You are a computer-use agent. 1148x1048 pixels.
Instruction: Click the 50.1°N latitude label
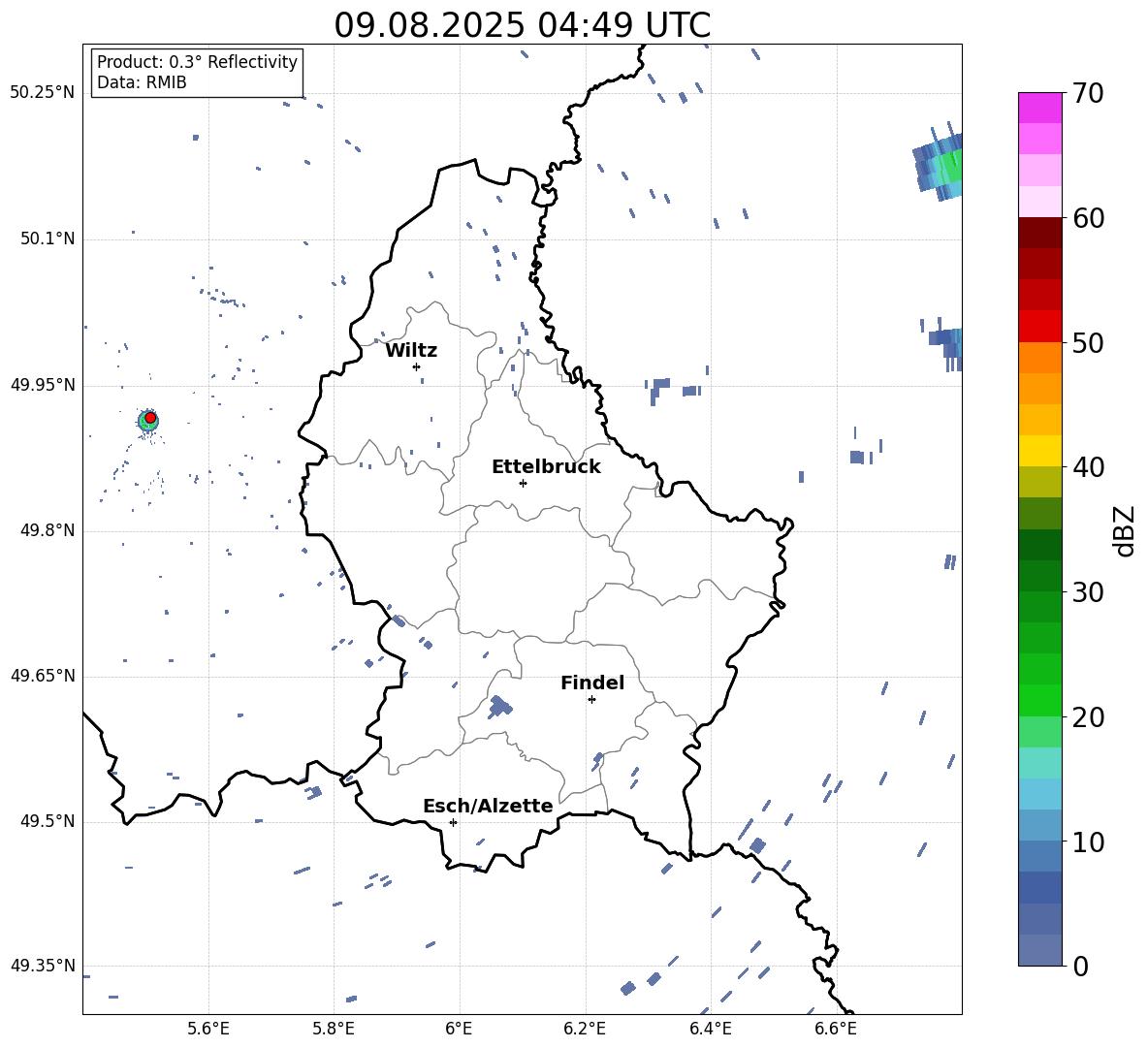(48, 239)
